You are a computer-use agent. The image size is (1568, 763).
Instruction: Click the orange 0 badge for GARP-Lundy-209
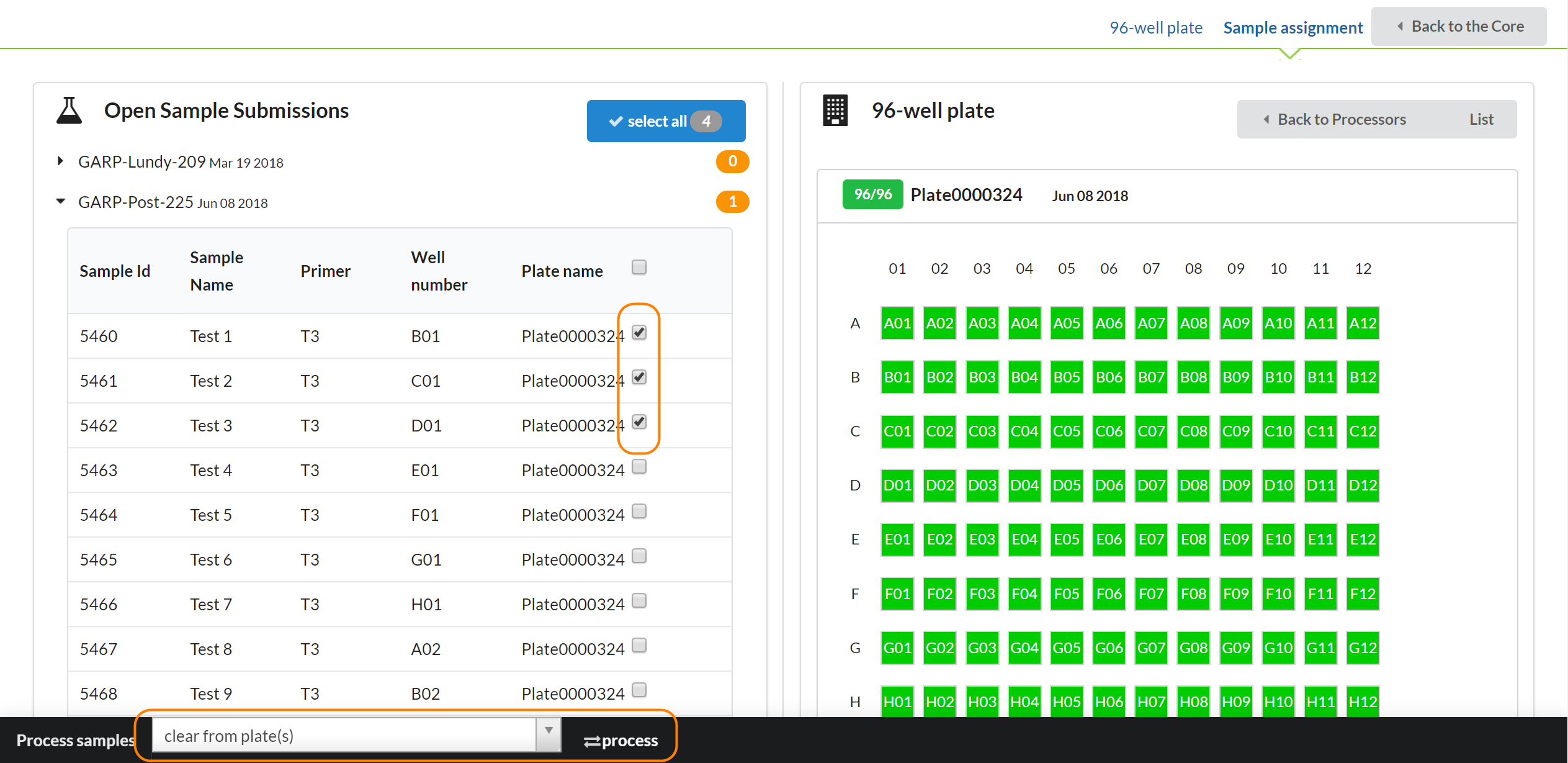tap(732, 161)
